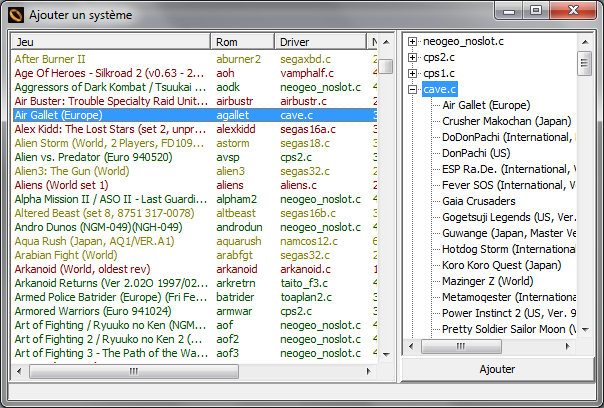
Task: Select Altered Beast (set 8) row
Action: 195,213
